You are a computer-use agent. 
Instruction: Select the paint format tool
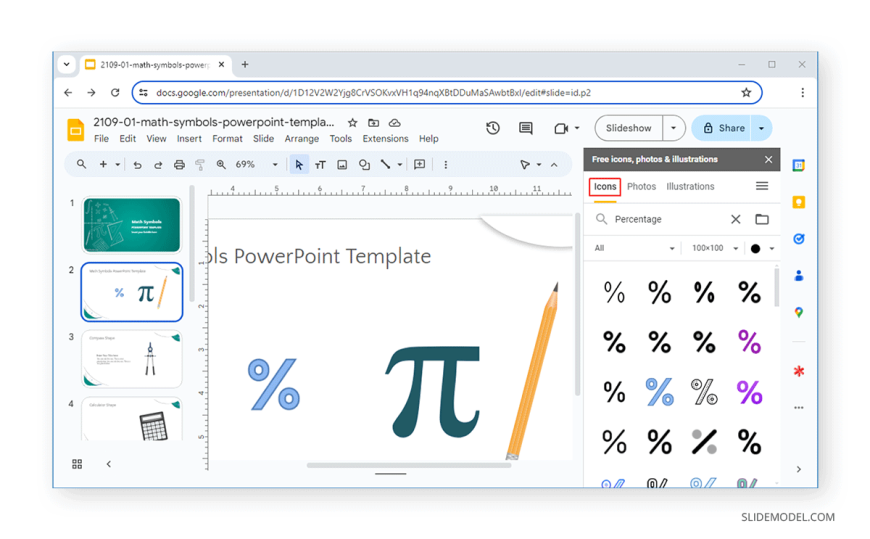pos(200,165)
